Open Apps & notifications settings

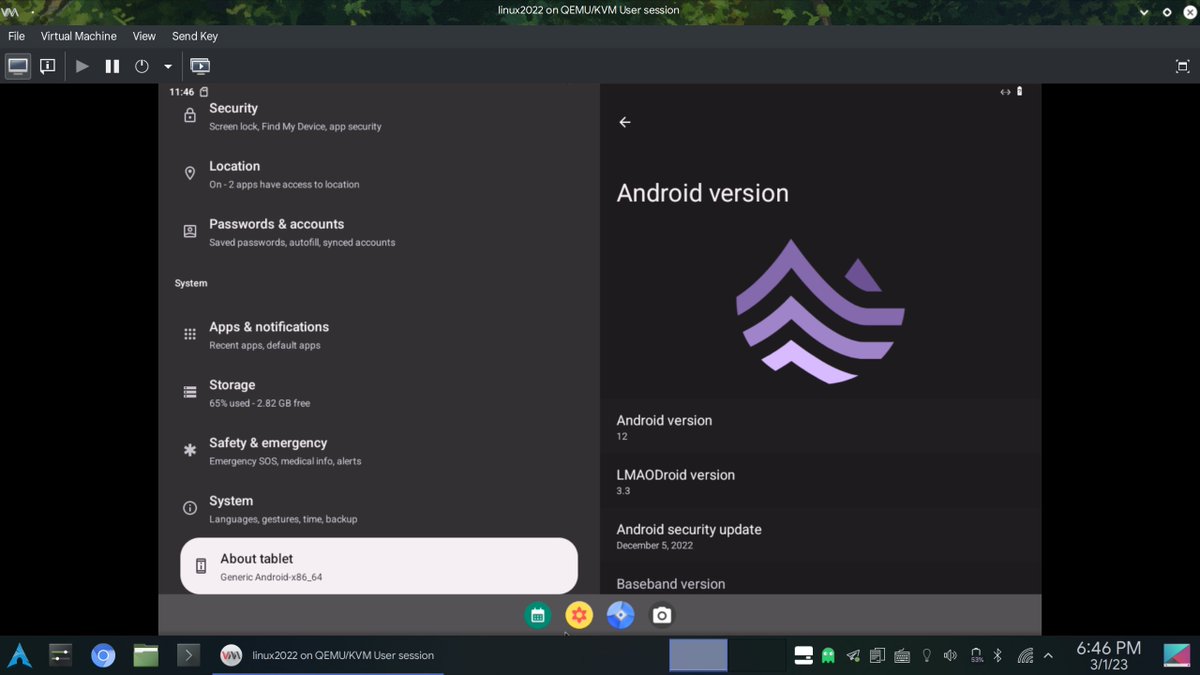tap(378, 335)
